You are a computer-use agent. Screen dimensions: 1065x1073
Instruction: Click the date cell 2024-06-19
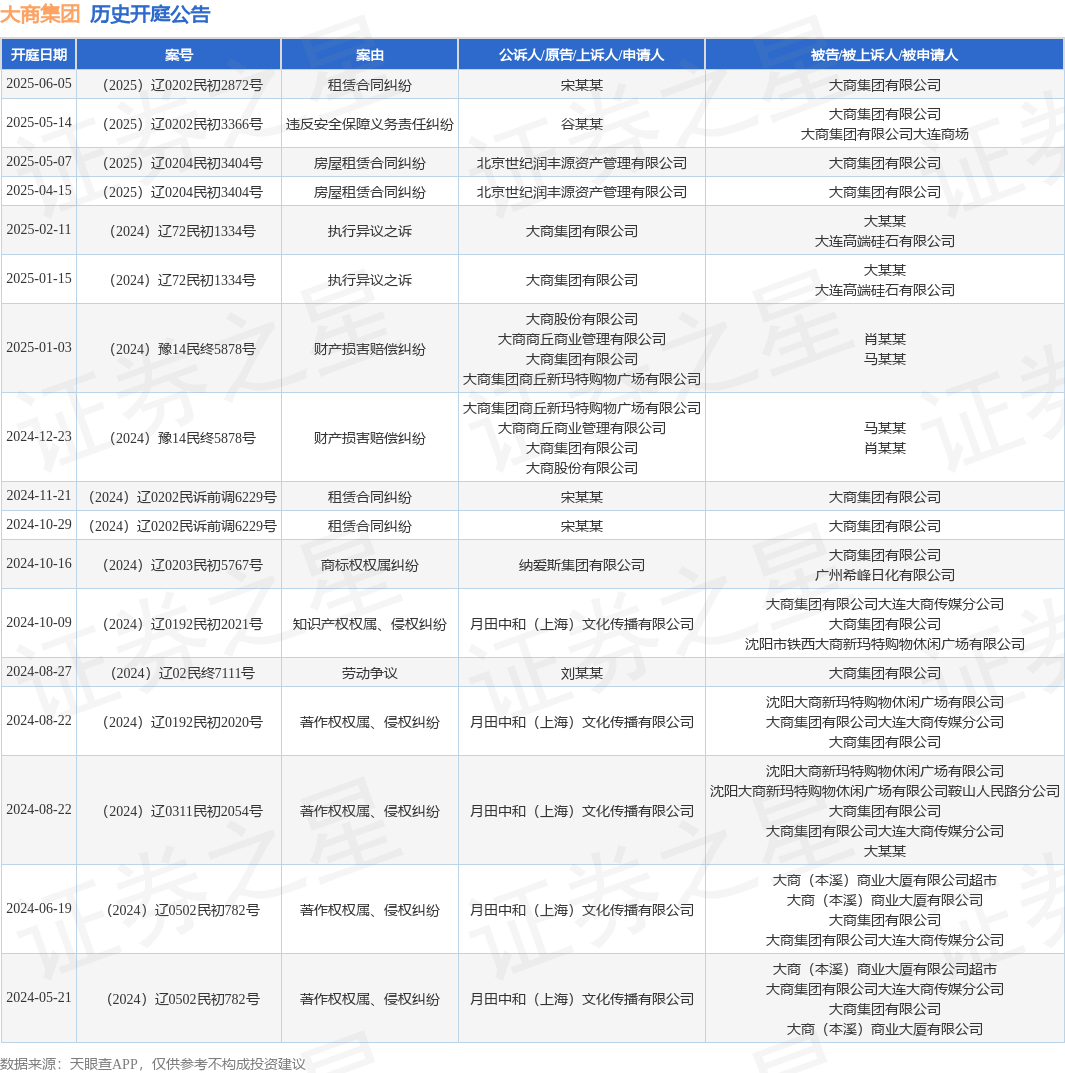point(39,908)
